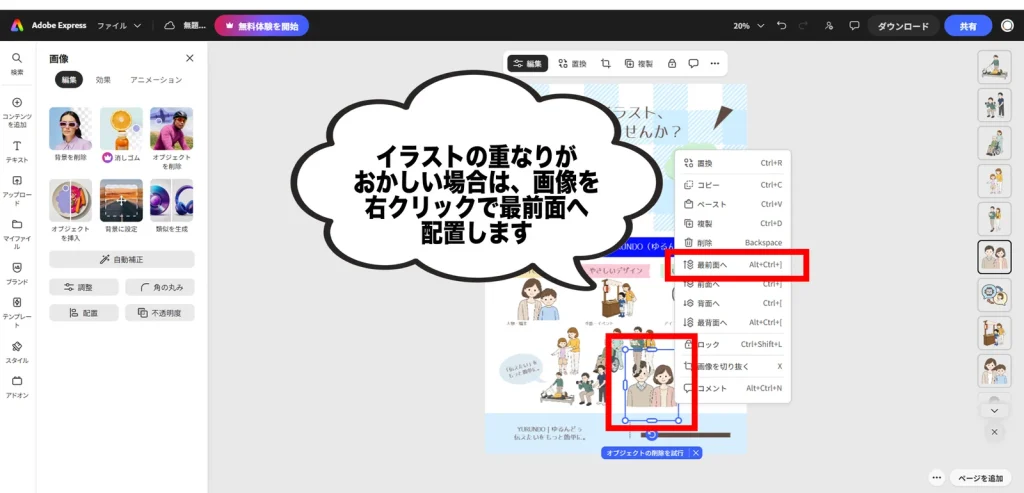The width and height of the screenshot is (1024, 493).
Task: Expand more thumbnails with down chevron
Action: [x=995, y=410]
